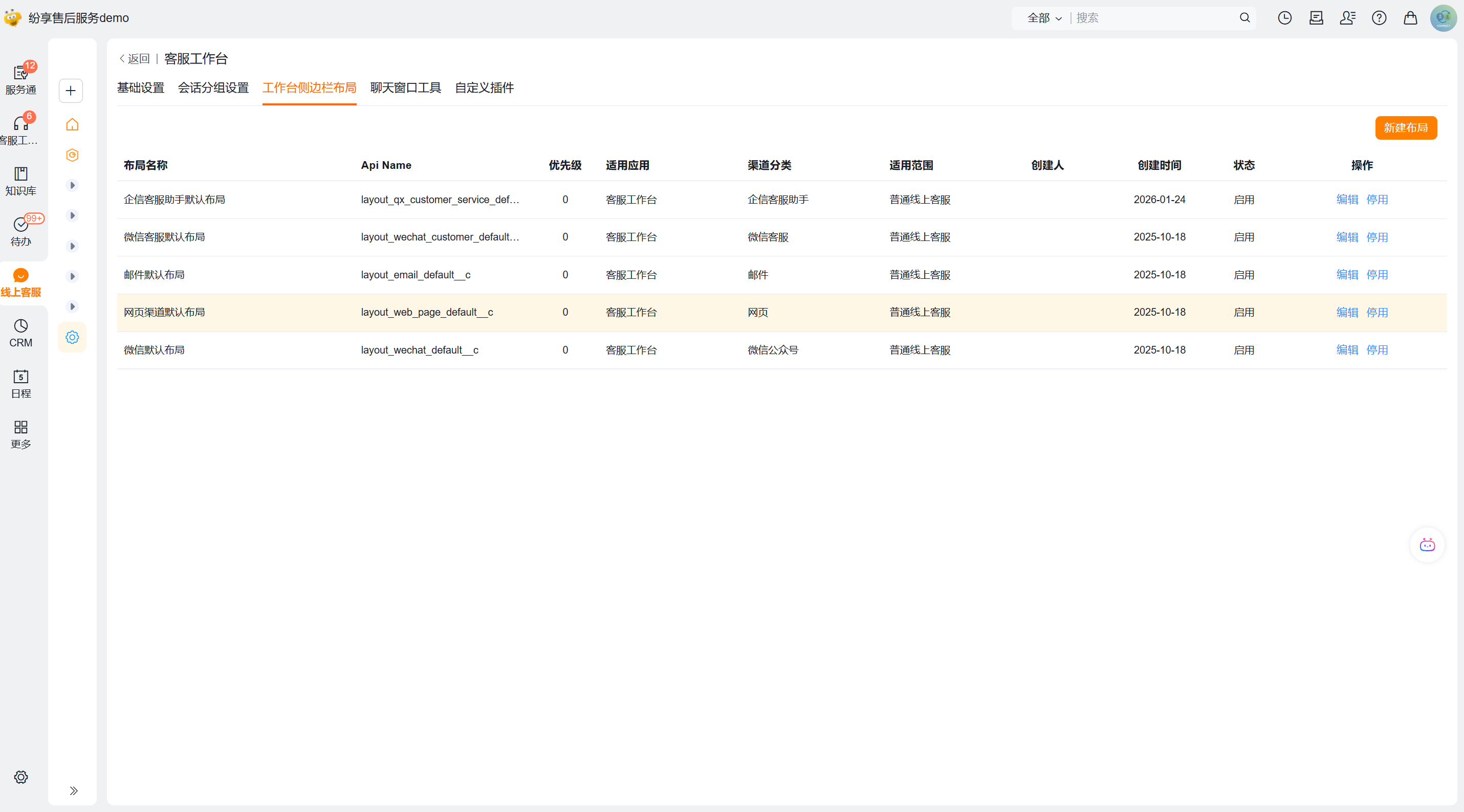Click the home icon in secondary sidebar

(72, 124)
